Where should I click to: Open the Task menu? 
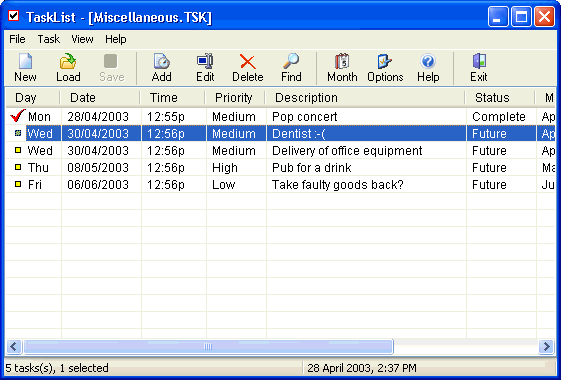coord(49,39)
